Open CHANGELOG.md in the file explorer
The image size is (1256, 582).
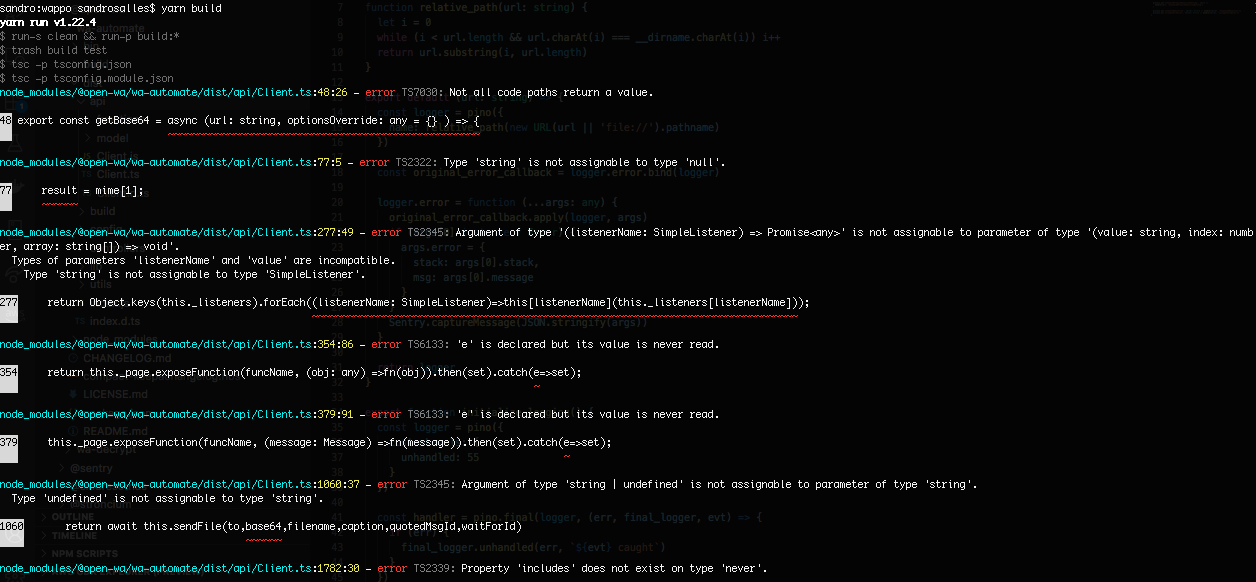pos(118,357)
